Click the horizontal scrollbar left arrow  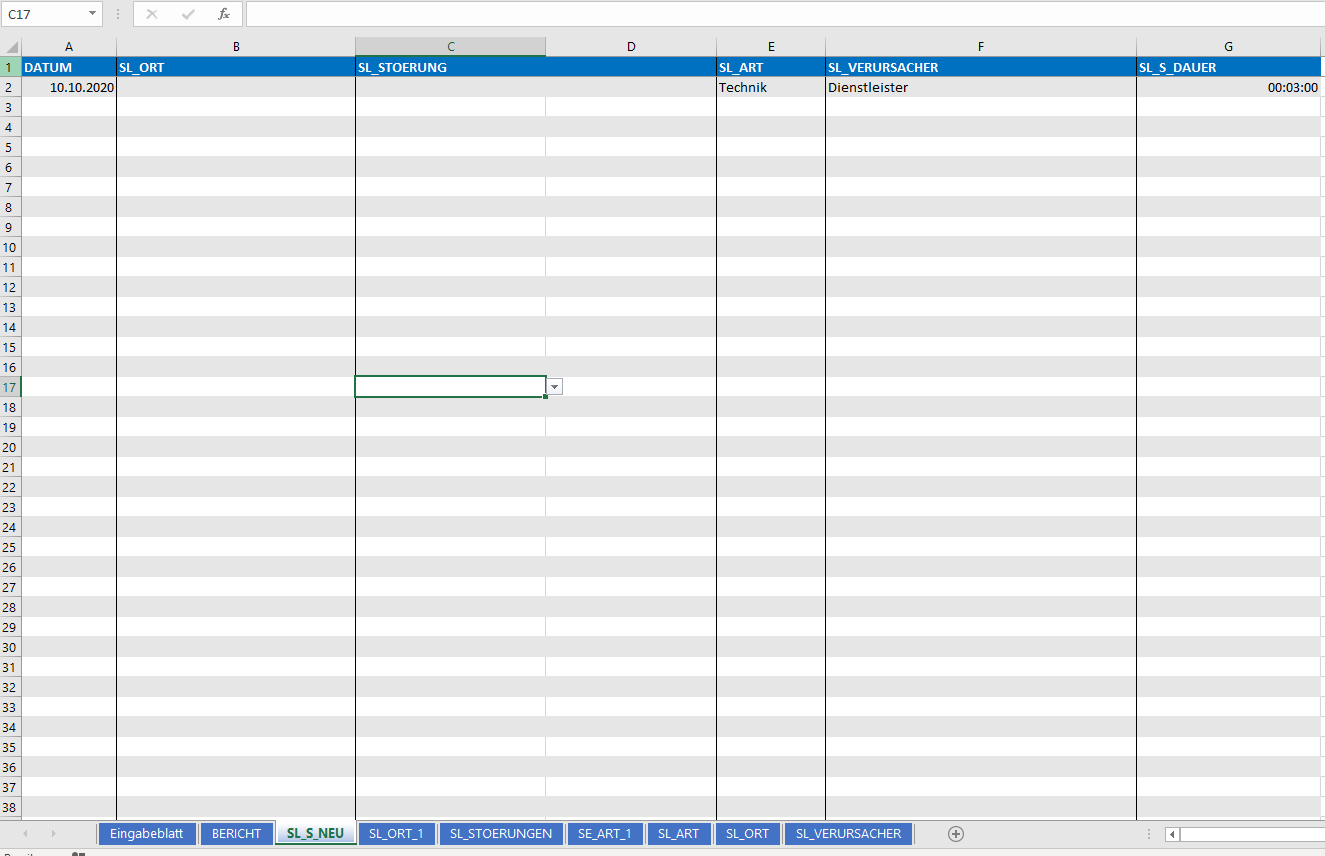(1172, 834)
